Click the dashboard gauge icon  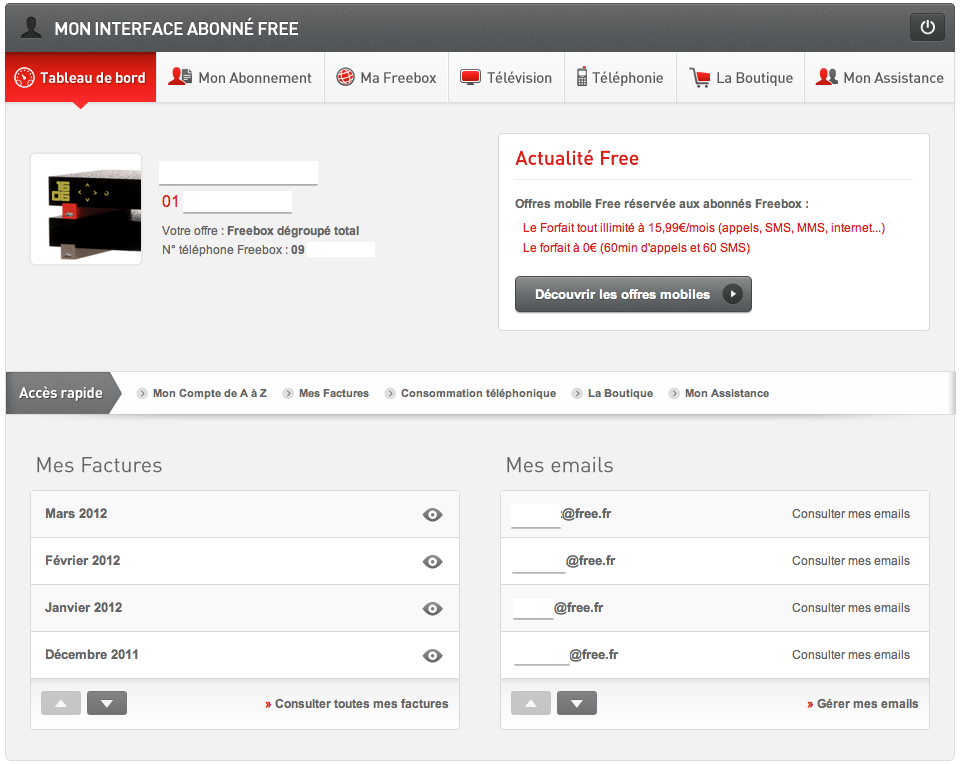pos(24,78)
